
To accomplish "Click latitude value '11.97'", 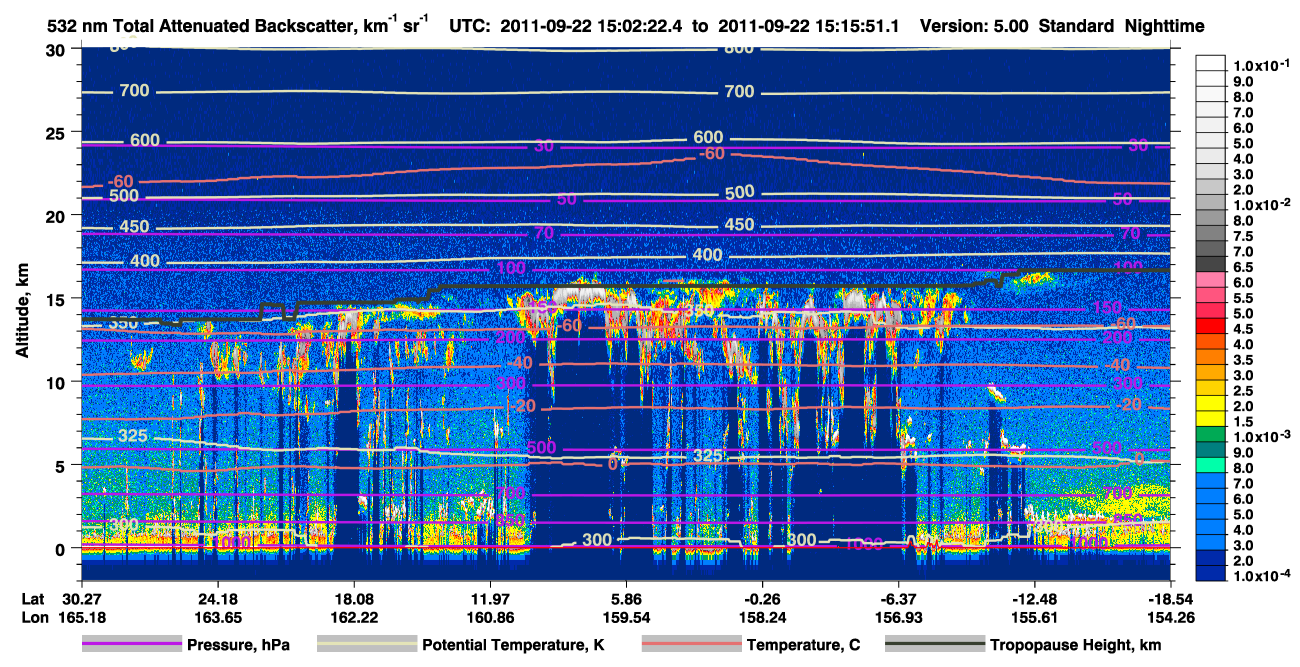I will (x=489, y=599).
